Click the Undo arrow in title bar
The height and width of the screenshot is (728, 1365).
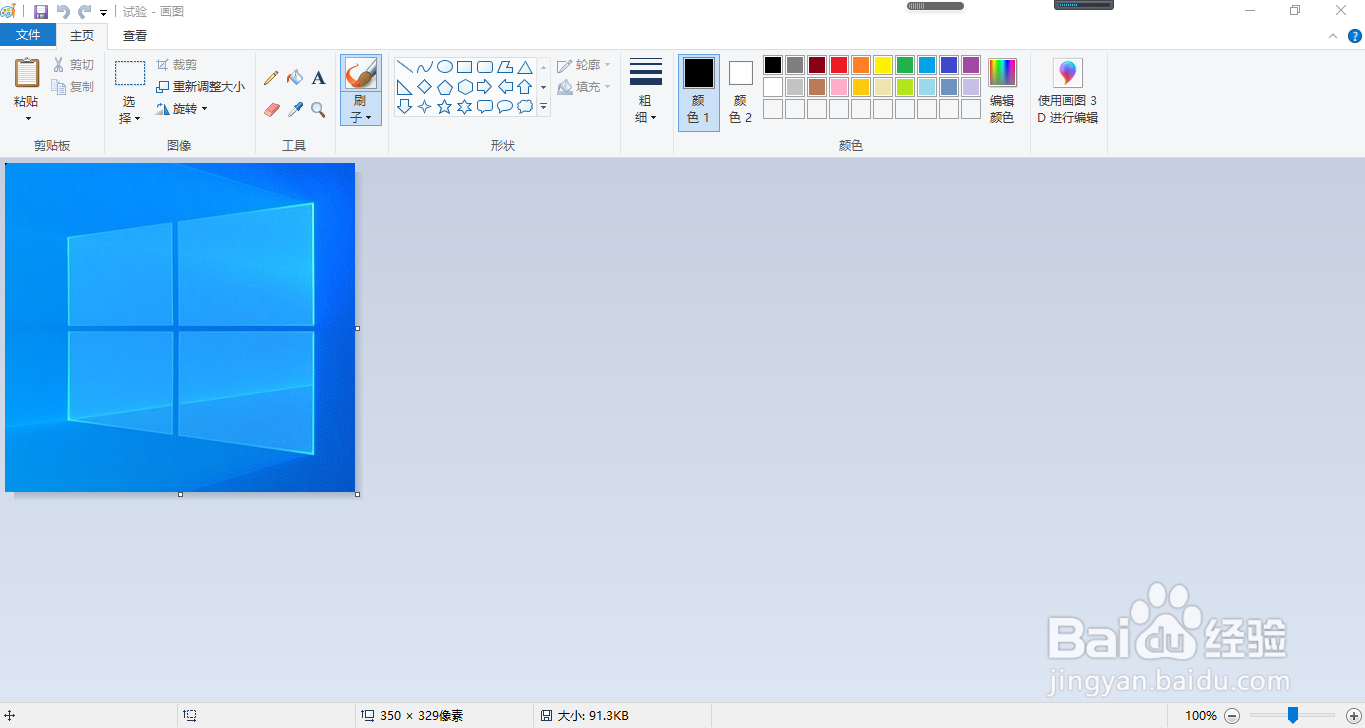coord(64,12)
